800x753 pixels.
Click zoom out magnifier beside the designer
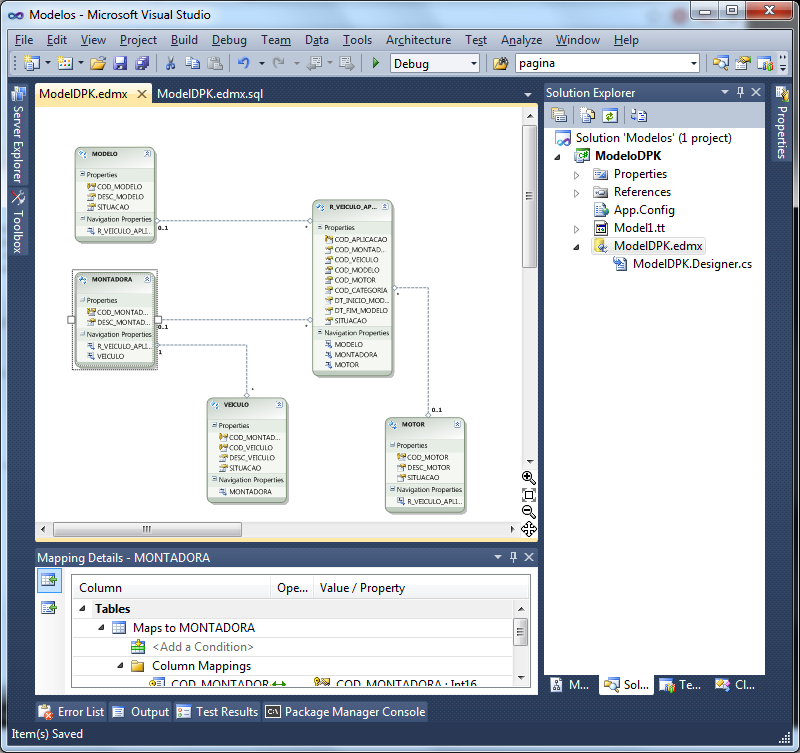pyautogui.click(x=528, y=511)
